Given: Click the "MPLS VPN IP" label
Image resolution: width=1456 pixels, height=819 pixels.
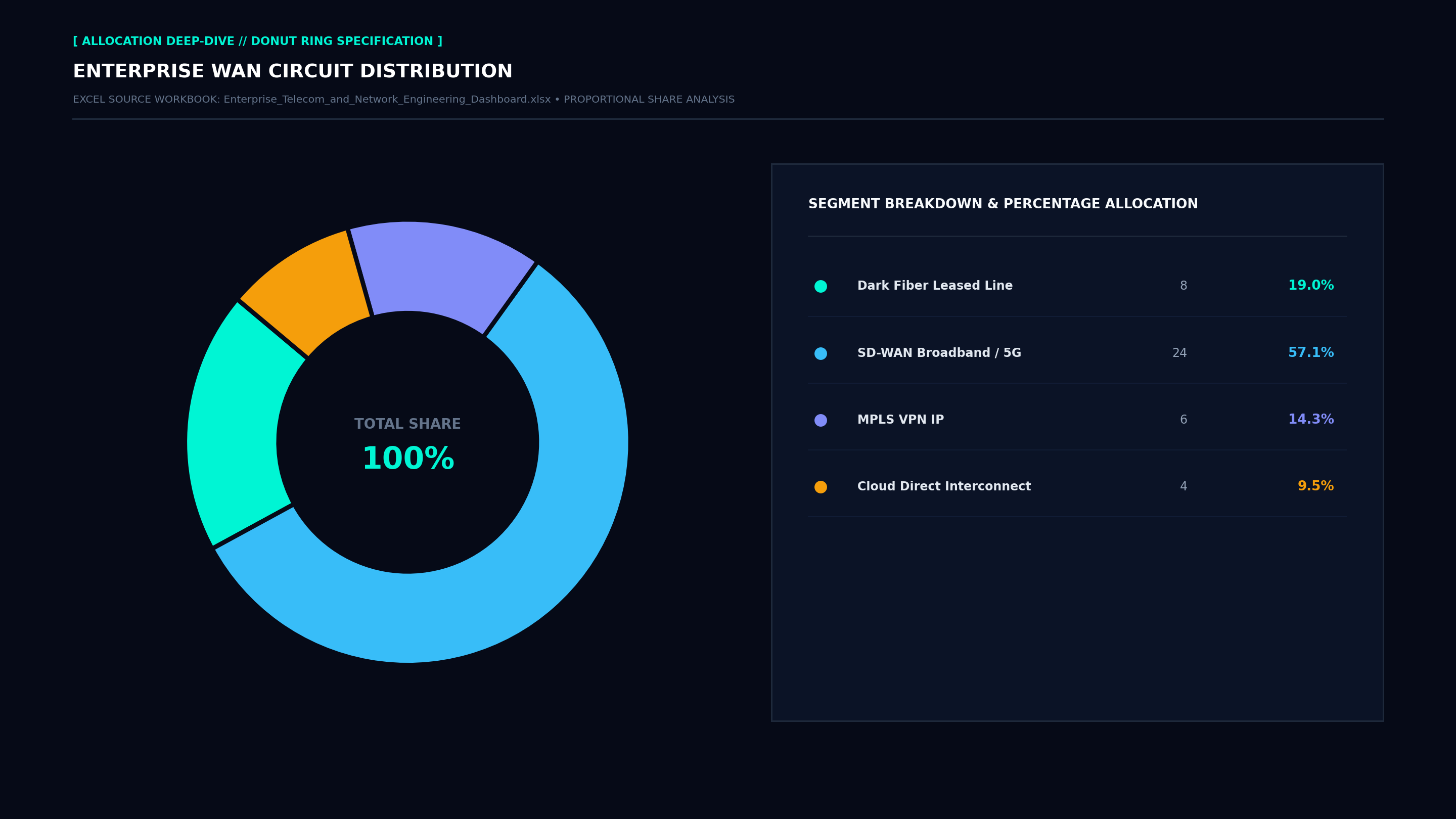Looking at the screenshot, I should pyautogui.click(x=900, y=420).
